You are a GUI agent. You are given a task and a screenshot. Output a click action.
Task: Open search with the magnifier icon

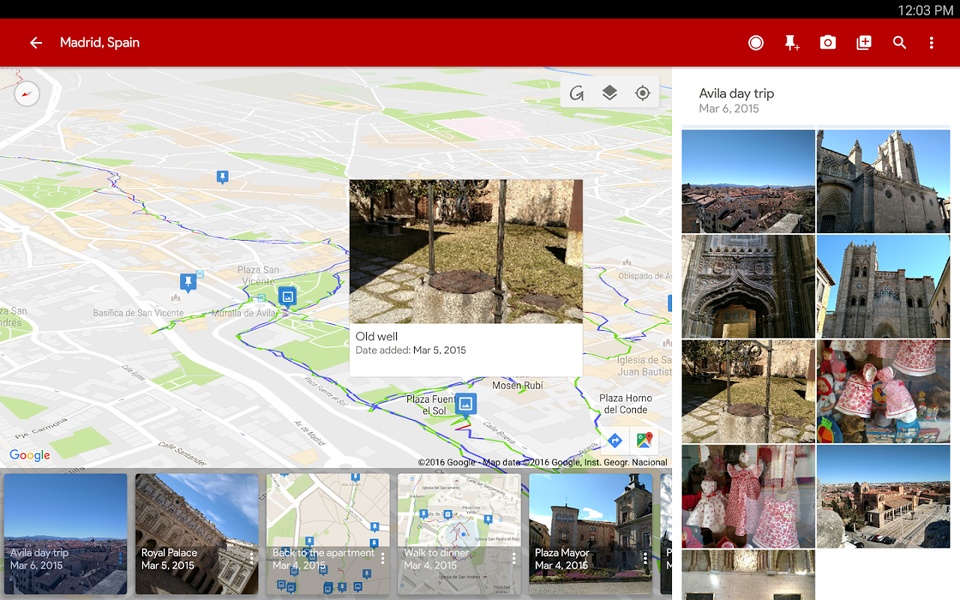tap(899, 42)
